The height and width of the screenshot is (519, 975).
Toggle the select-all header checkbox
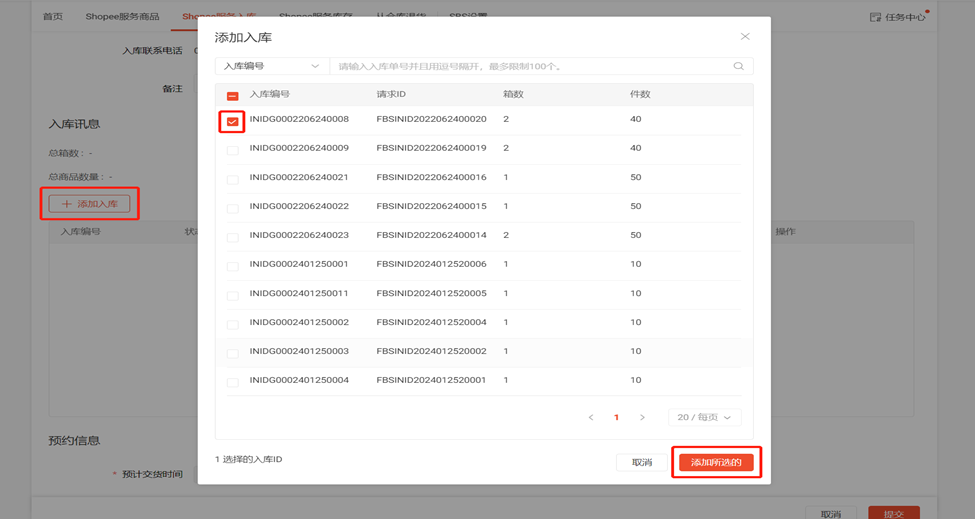point(232,96)
